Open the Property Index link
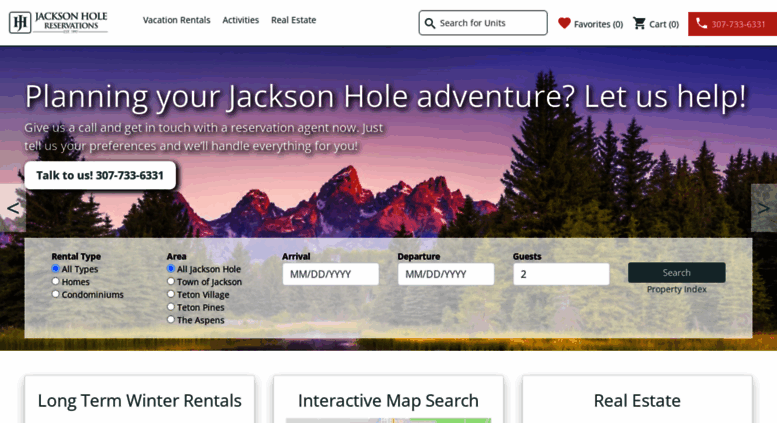Image resolution: width=777 pixels, height=423 pixels. [676, 289]
